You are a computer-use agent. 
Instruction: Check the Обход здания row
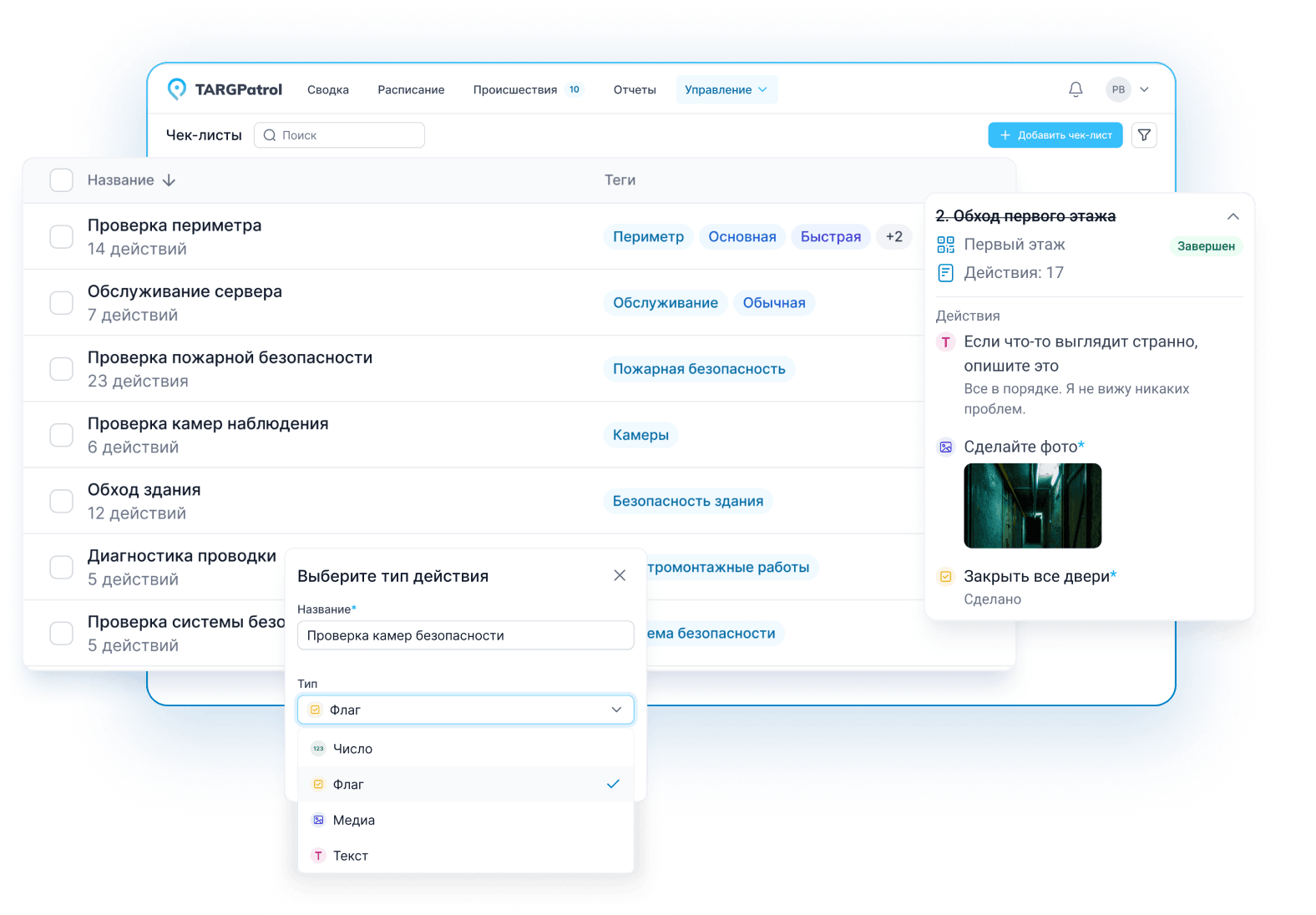(x=61, y=501)
